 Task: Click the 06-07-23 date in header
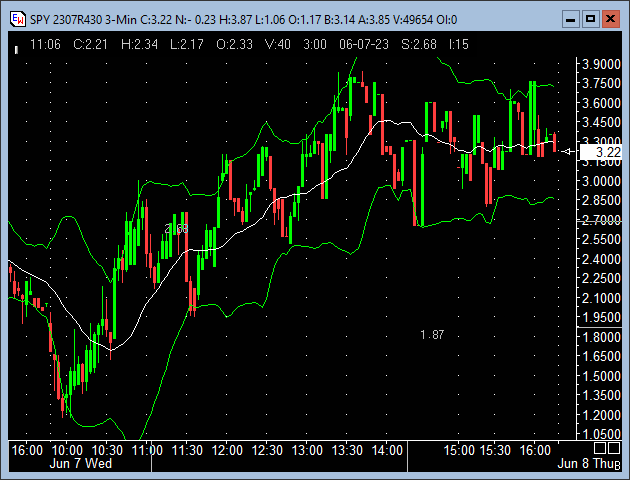[364, 44]
